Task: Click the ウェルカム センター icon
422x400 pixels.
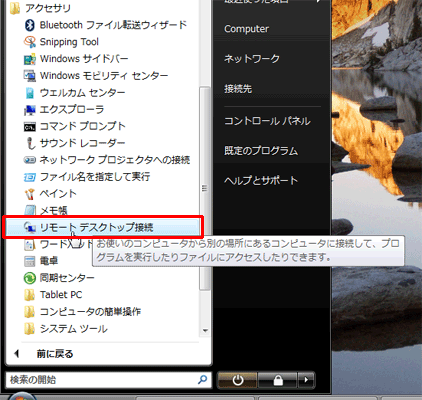Action: coord(30,93)
